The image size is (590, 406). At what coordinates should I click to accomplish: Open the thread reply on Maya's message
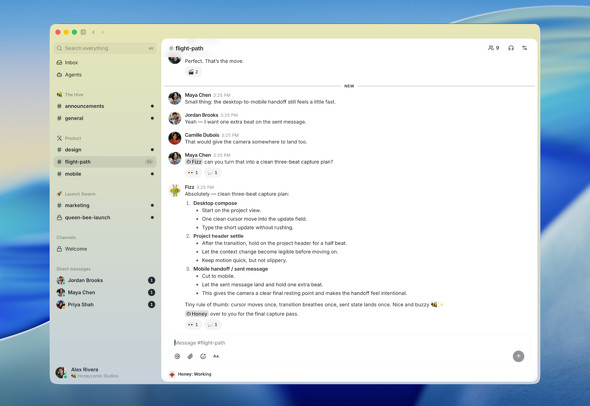click(213, 172)
